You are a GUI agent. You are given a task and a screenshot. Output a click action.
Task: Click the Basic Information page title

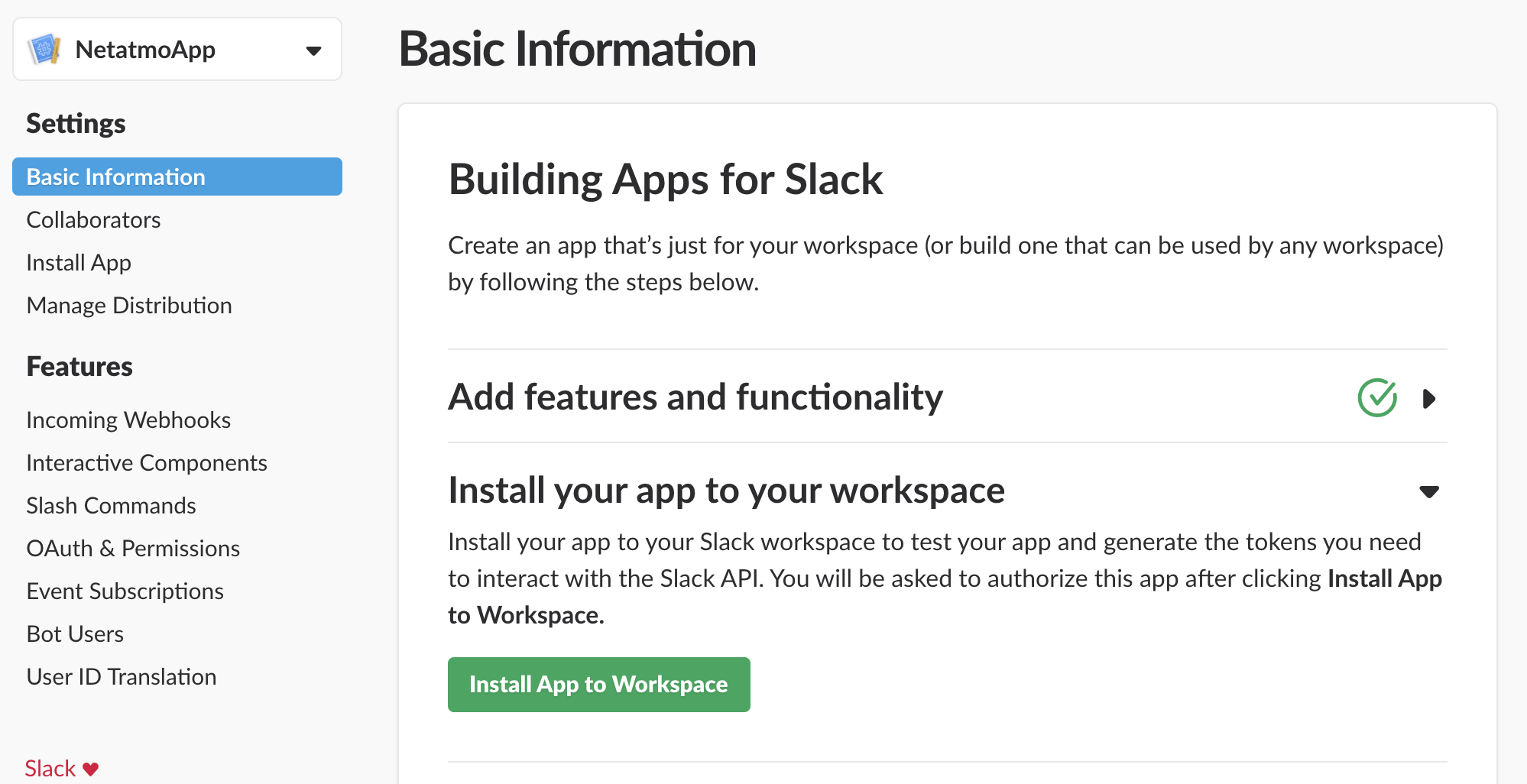tap(577, 49)
